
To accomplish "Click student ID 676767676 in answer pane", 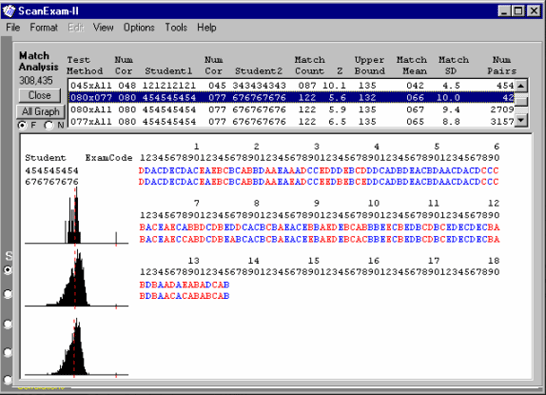I will point(52,182).
